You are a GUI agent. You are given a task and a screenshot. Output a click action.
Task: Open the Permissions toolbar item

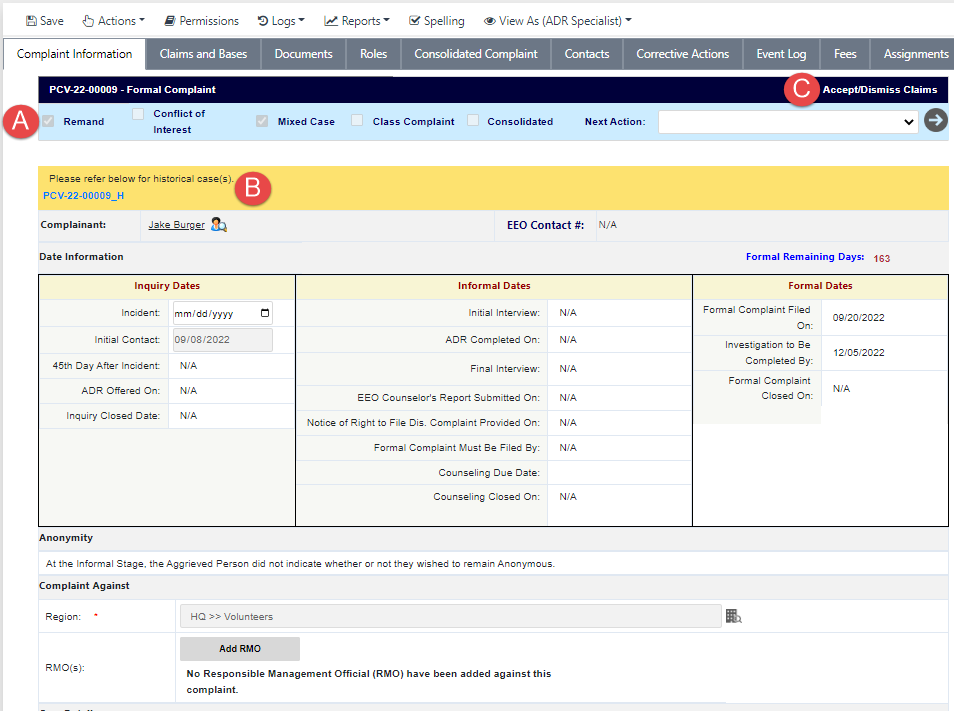(201, 21)
